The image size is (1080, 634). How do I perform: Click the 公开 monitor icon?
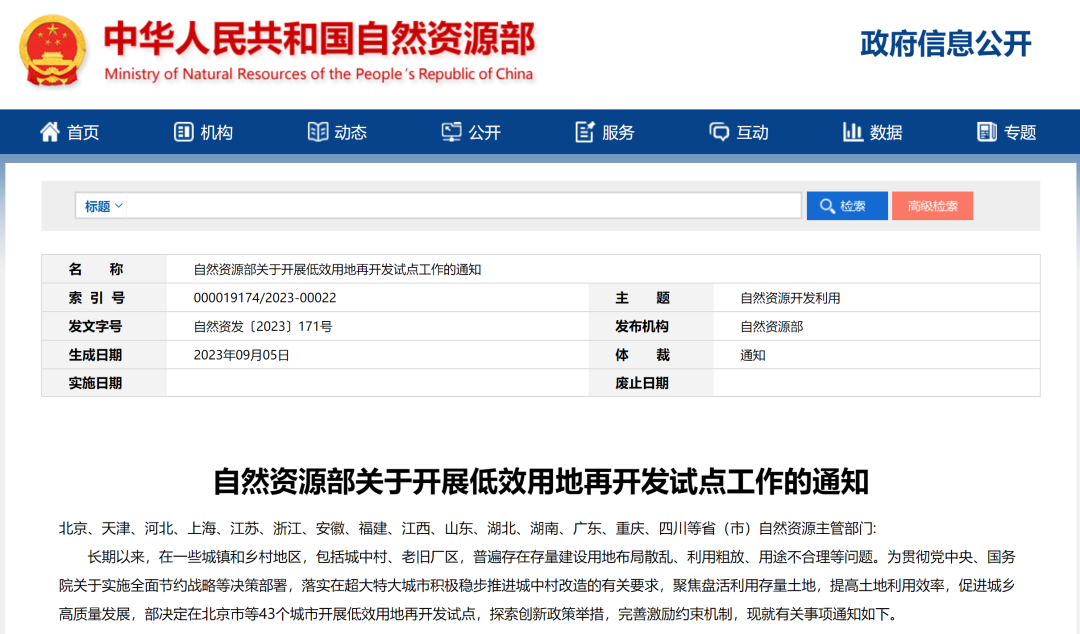[x=452, y=132]
